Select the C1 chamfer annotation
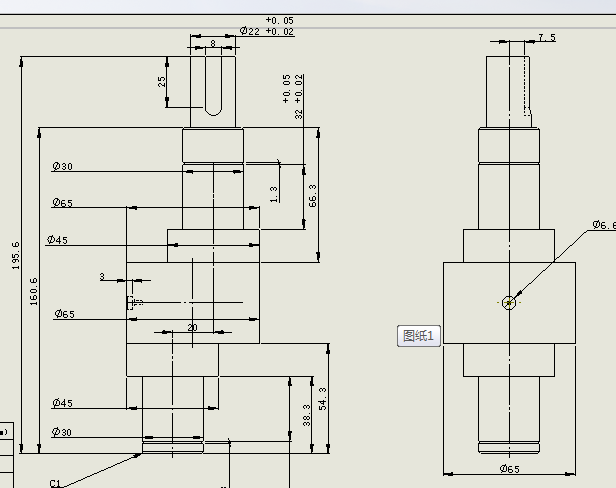616x488 pixels. point(55,483)
